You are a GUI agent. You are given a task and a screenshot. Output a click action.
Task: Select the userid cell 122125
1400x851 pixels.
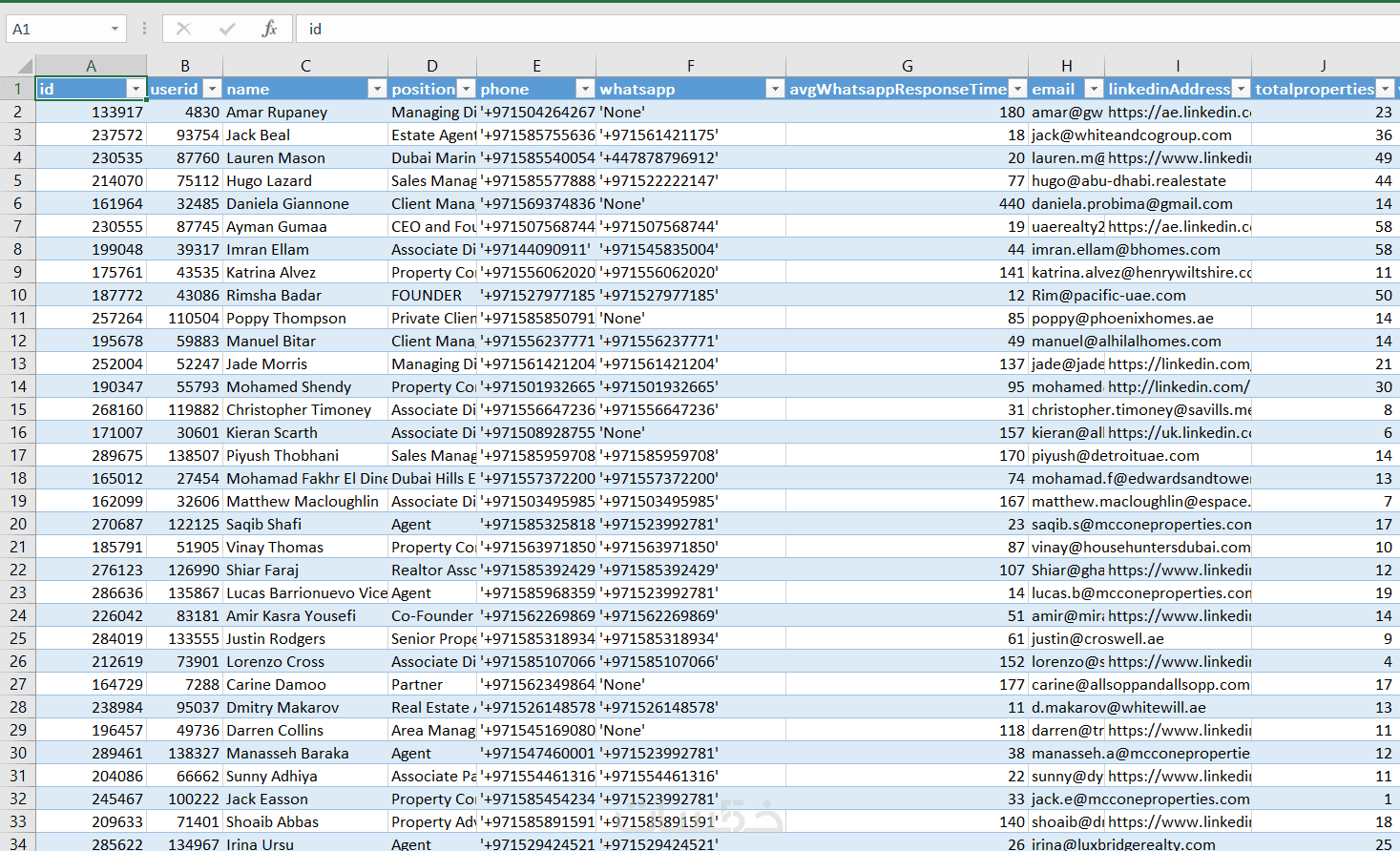(185, 524)
